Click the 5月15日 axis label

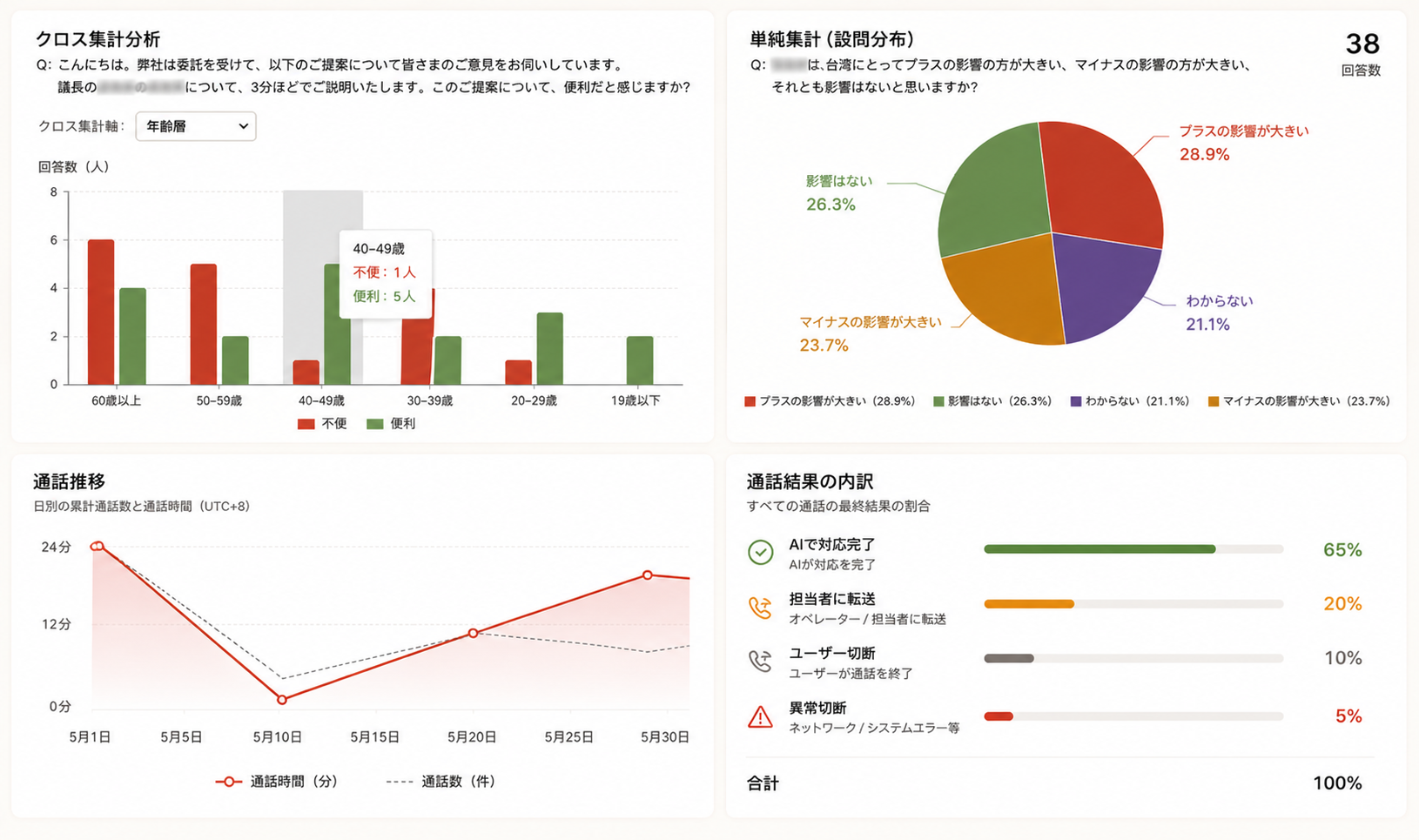click(374, 737)
